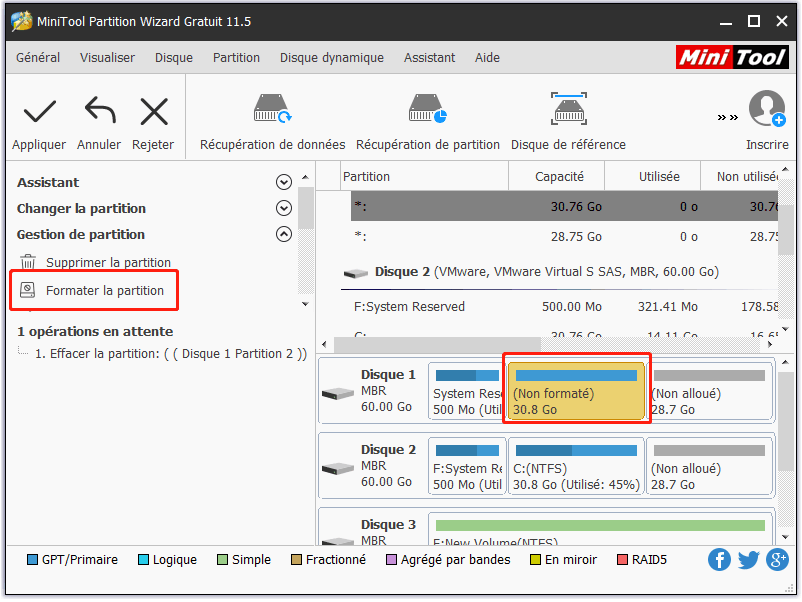Select Disque 2 F:System Reserved block
The image size is (802, 602).
(x=466, y=466)
